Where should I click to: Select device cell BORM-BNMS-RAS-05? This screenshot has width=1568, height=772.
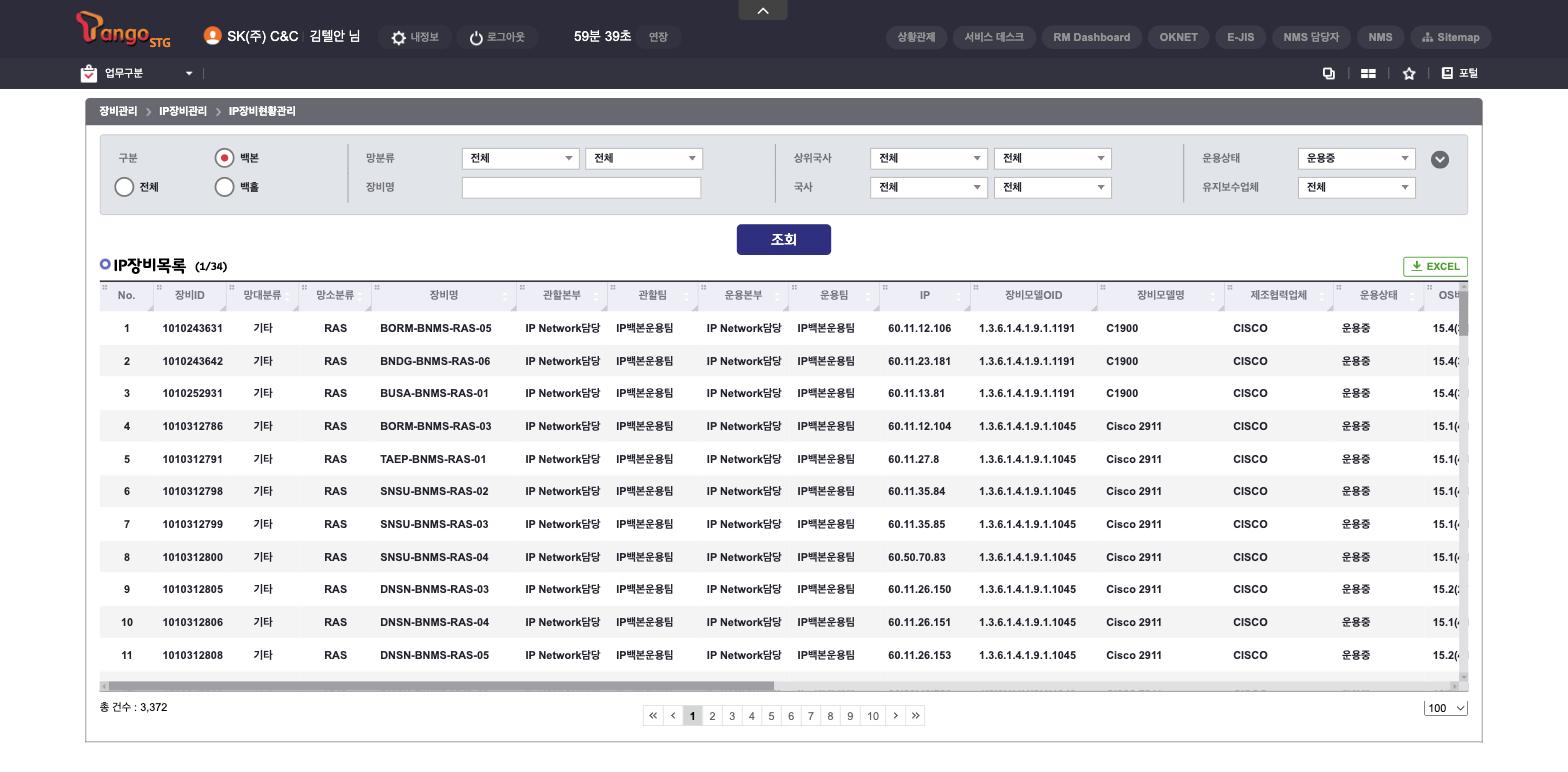[x=436, y=328]
